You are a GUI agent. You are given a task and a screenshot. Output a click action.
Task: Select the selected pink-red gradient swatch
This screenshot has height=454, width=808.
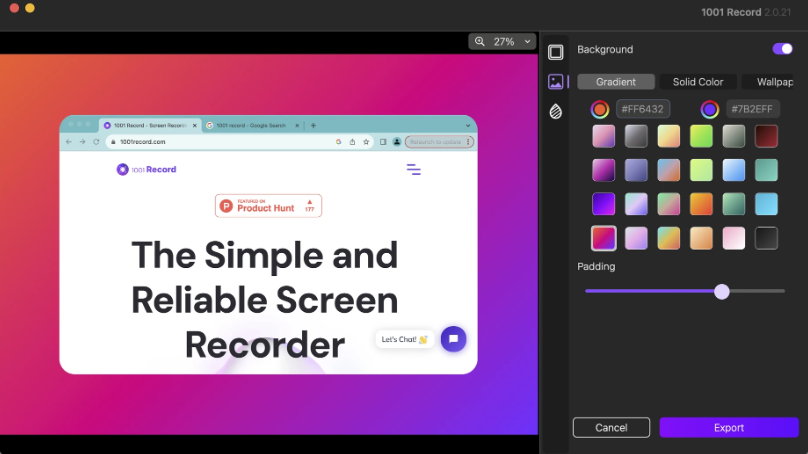(604, 238)
